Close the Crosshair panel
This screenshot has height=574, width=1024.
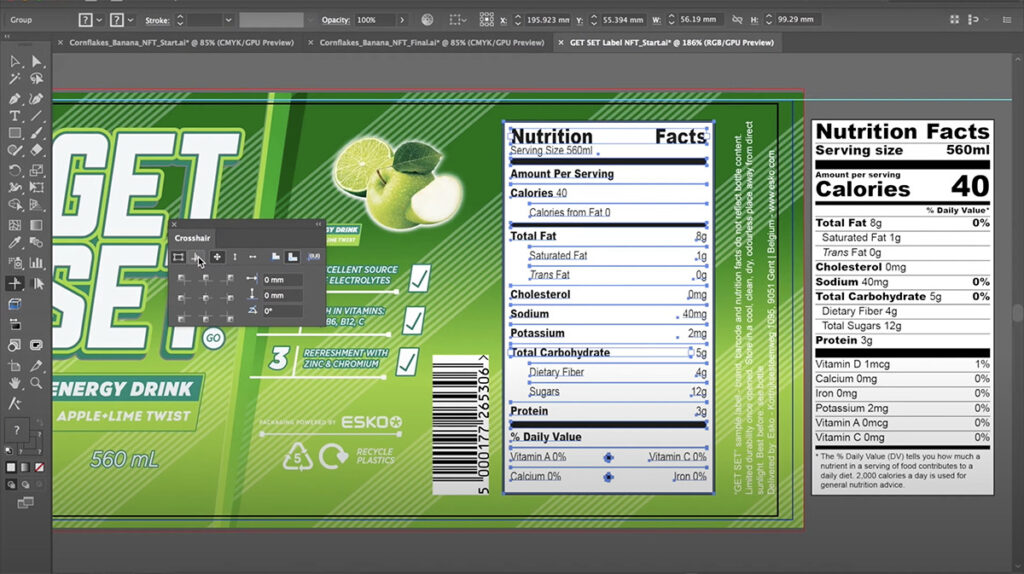point(174,224)
